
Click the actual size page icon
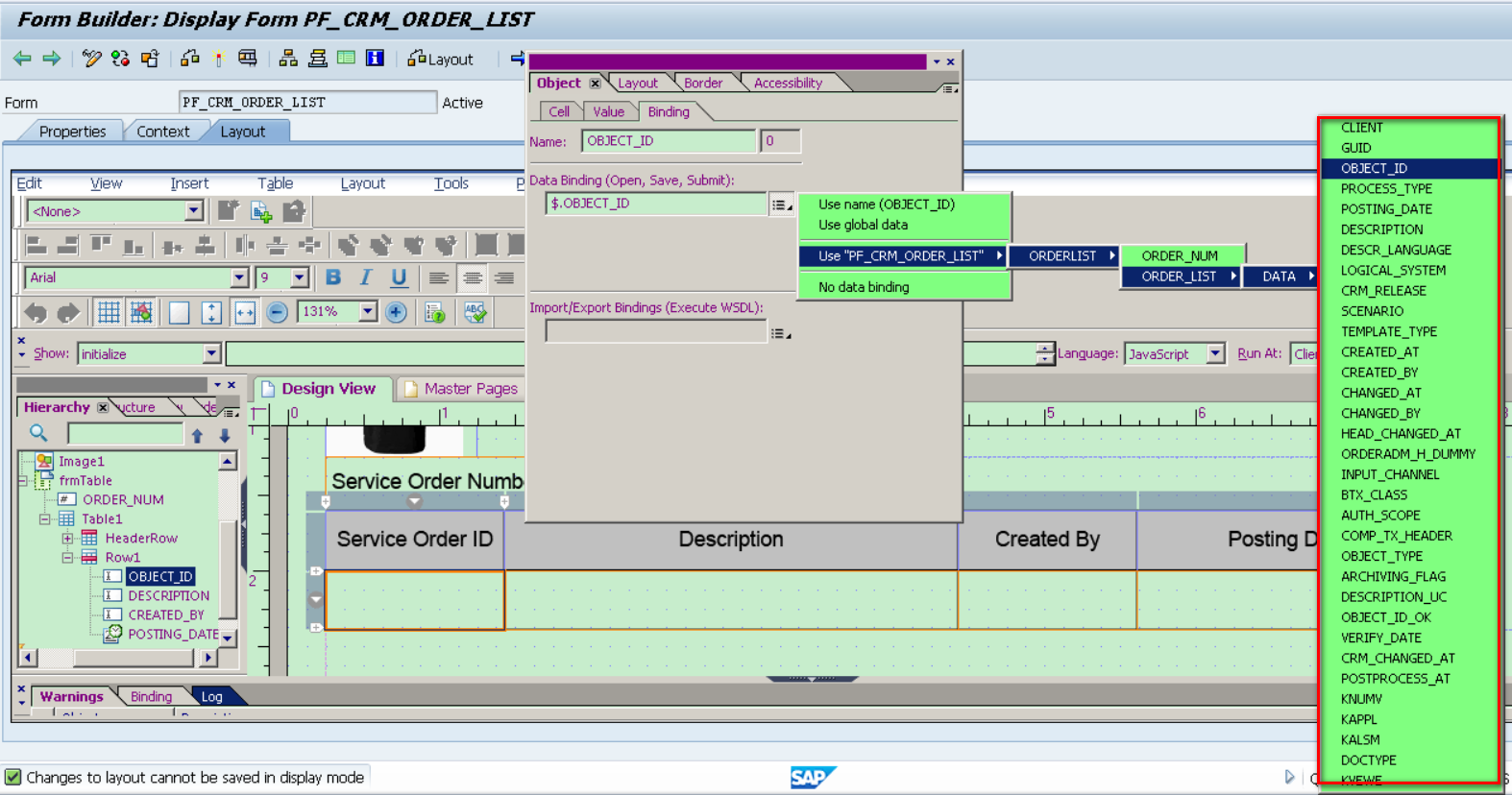[179, 312]
